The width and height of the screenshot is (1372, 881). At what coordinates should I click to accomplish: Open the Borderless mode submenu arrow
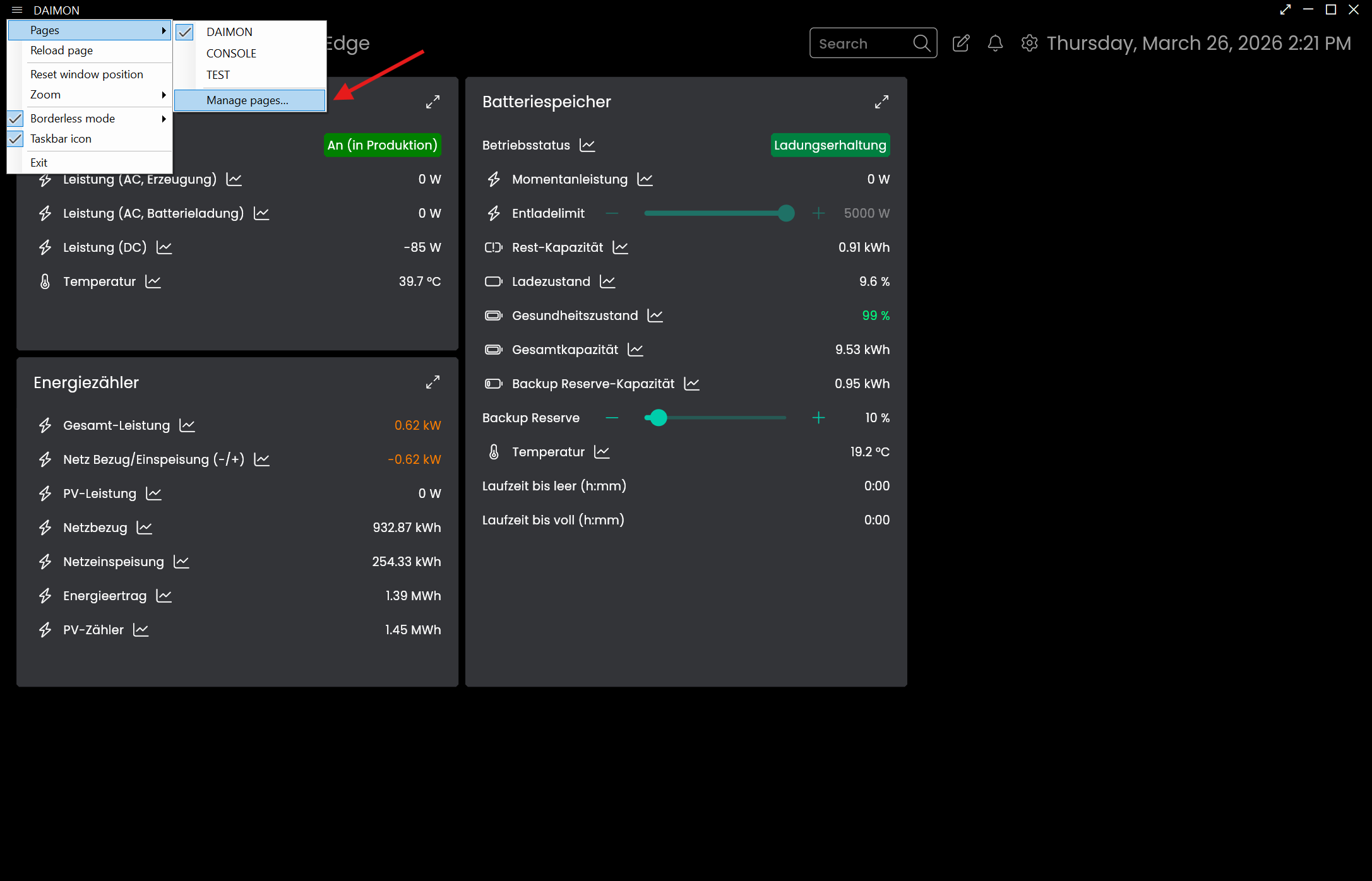point(164,119)
